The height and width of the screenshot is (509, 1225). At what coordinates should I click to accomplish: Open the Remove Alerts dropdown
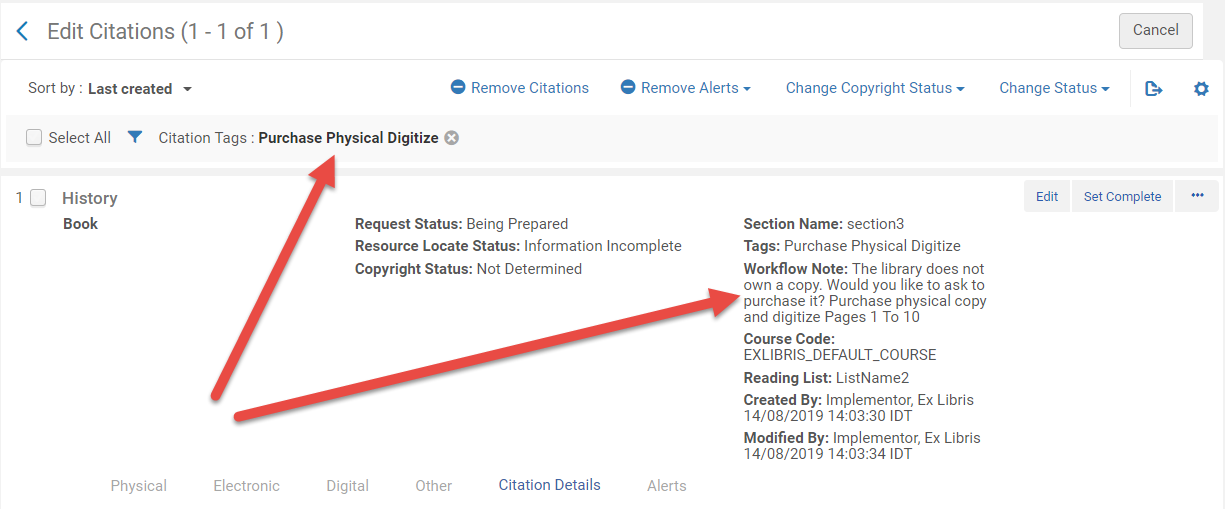pos(685,88)
